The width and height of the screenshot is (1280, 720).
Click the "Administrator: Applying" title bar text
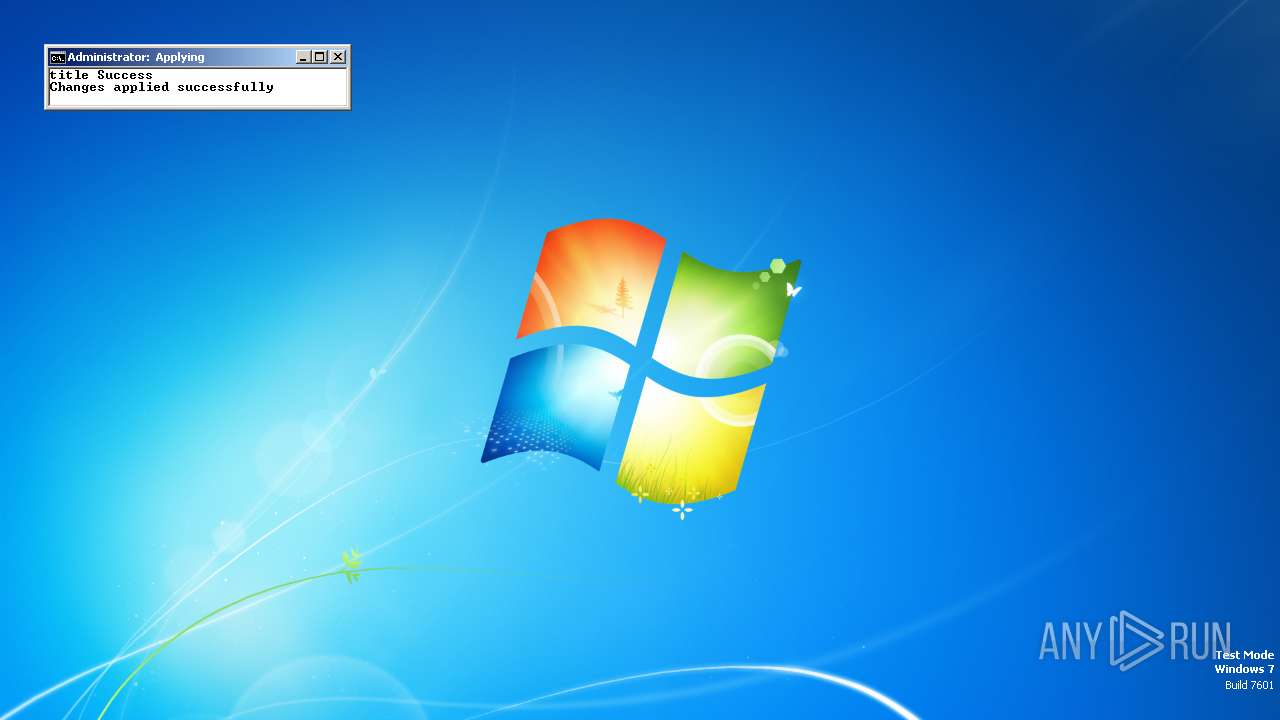136,57
